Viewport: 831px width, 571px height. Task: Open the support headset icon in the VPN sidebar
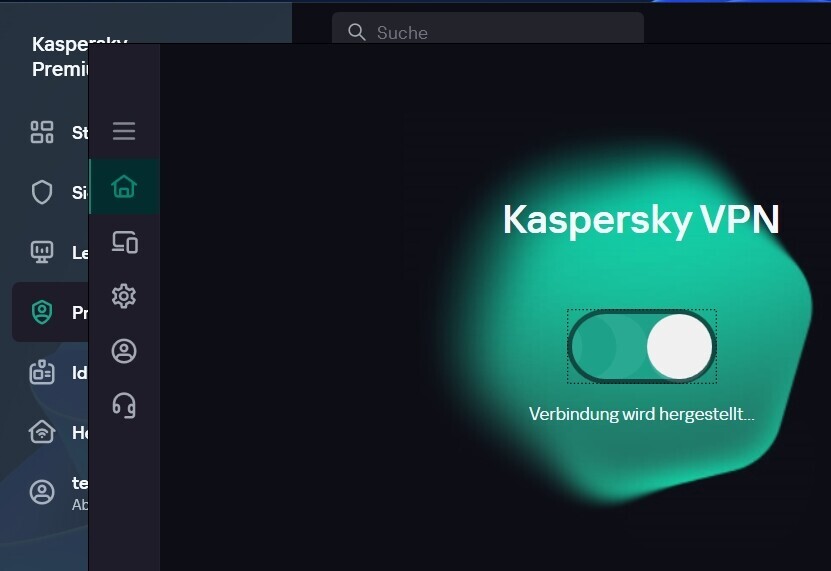(x=124, y=406)
